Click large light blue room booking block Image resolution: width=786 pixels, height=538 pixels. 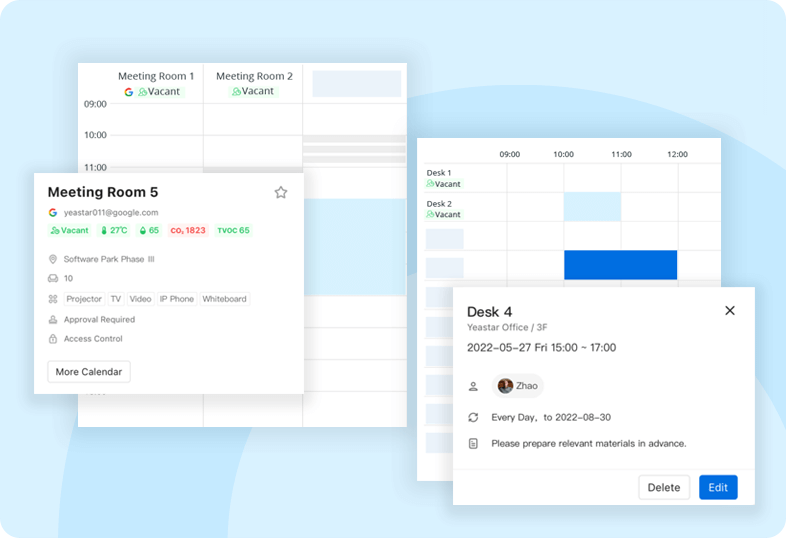coord(354,247)
